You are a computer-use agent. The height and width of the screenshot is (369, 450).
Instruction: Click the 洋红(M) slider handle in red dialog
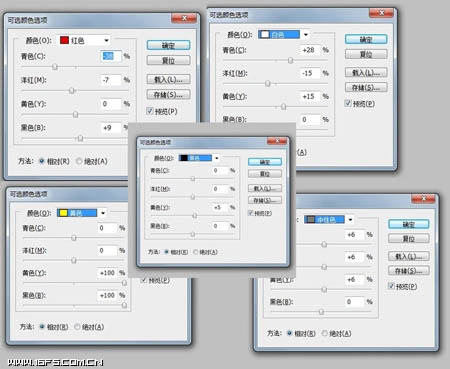click(x=71, y=90)
